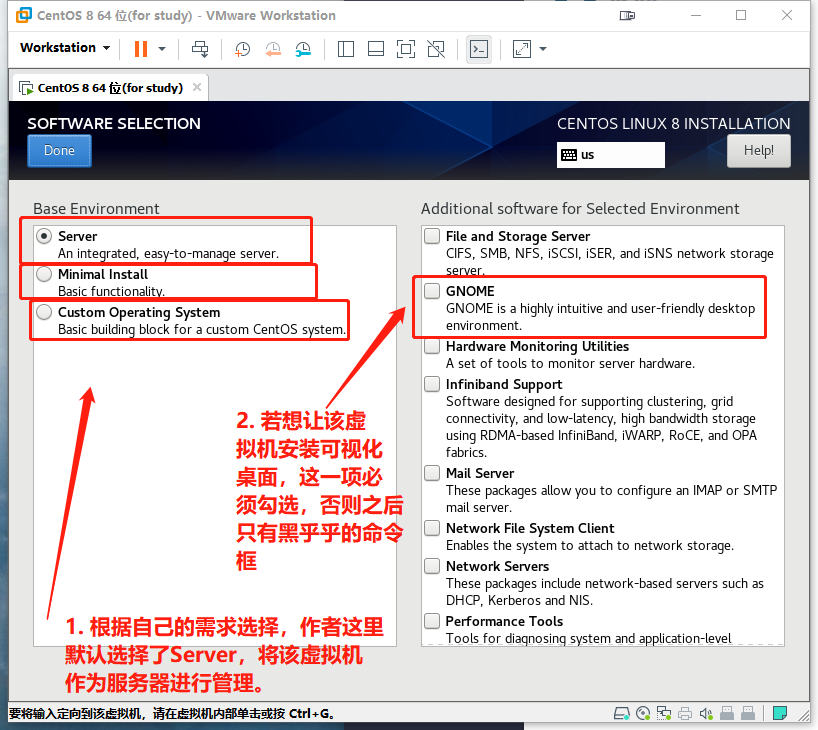Screen dimensions: 818x730
Task: Close the CentOS 8 64 位 tab
Action: [197, 87]
